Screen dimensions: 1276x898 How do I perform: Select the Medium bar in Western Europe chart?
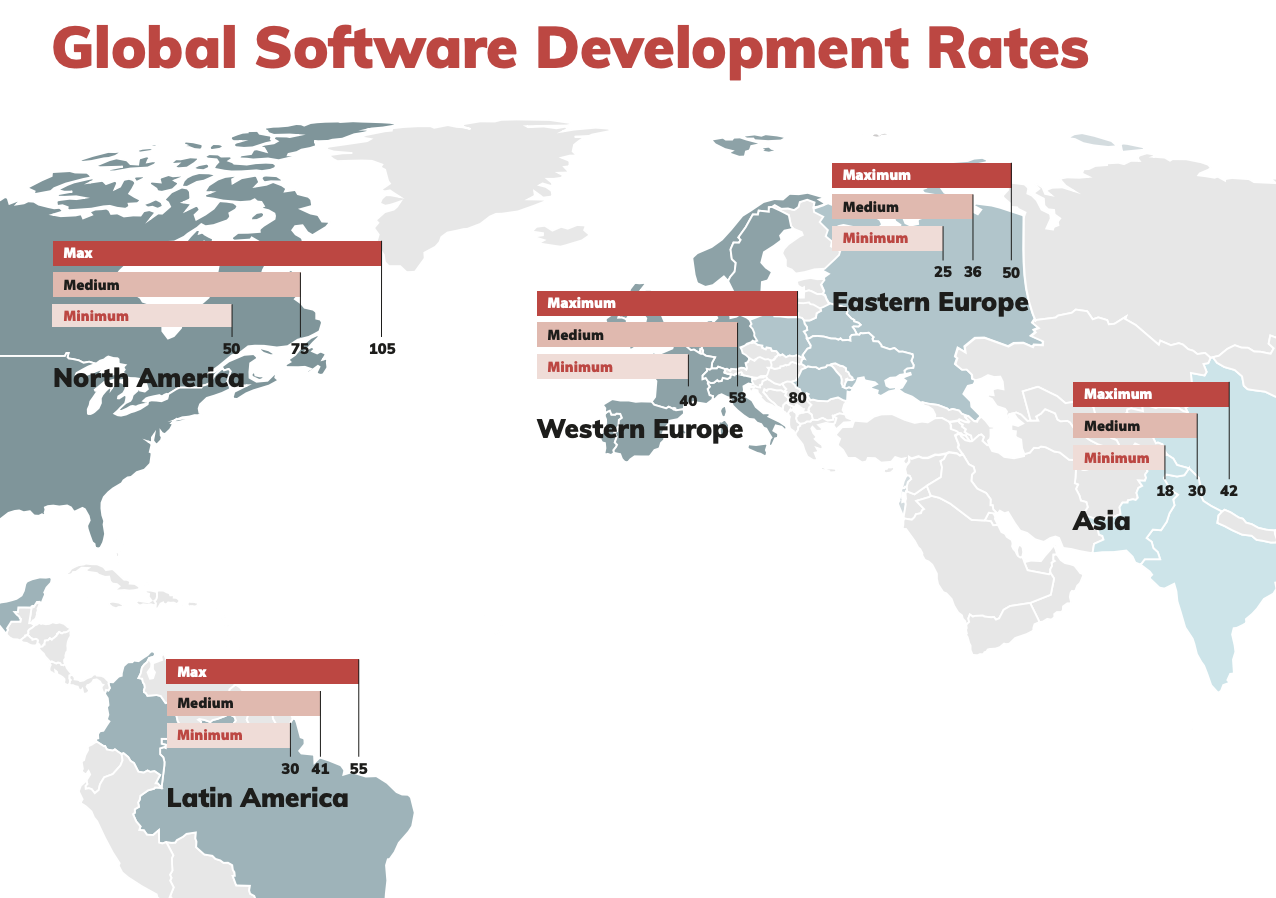(x=637, y=335)
